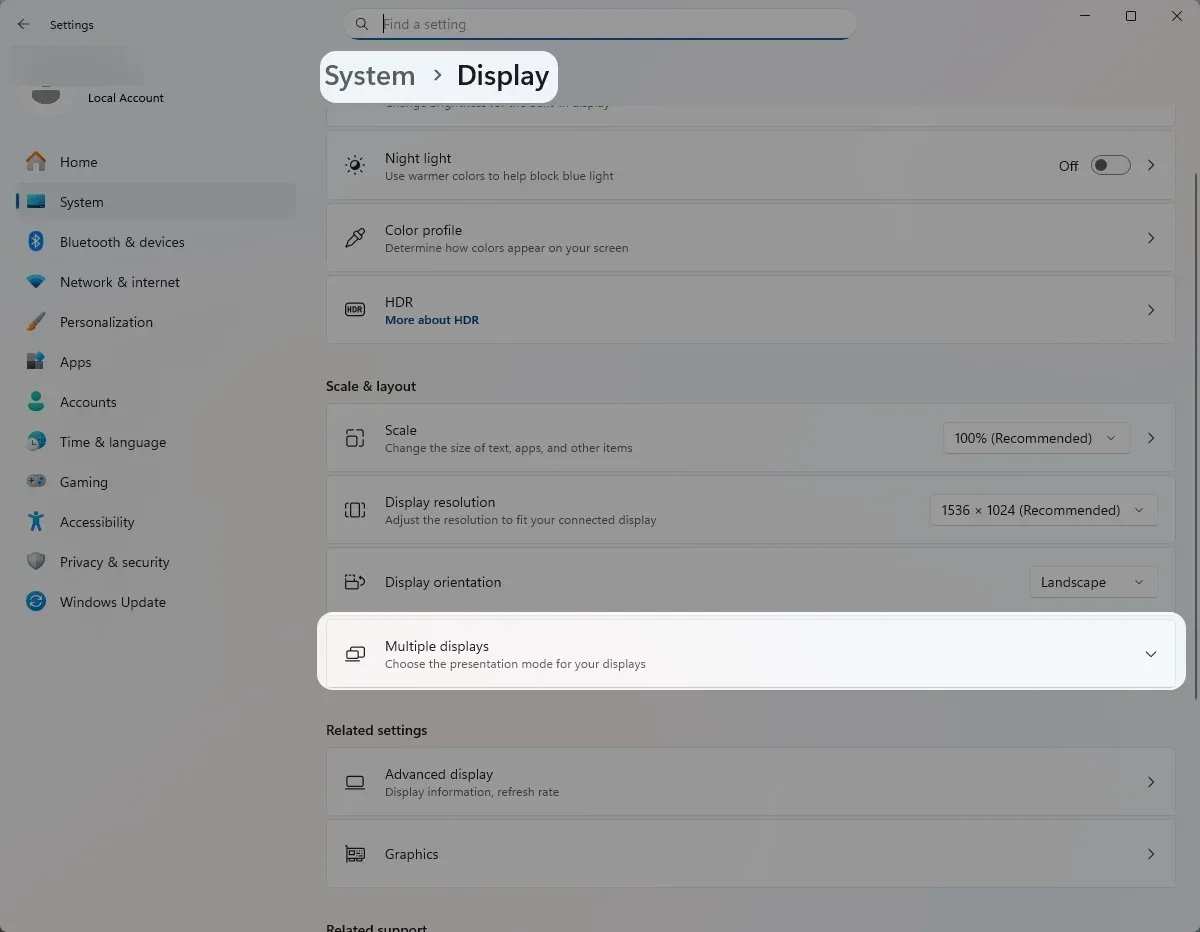Click the System monitor icon in sidebar
Image resolution: width=1200 pixels, height=932 pixels.
(x=36, y=201)
